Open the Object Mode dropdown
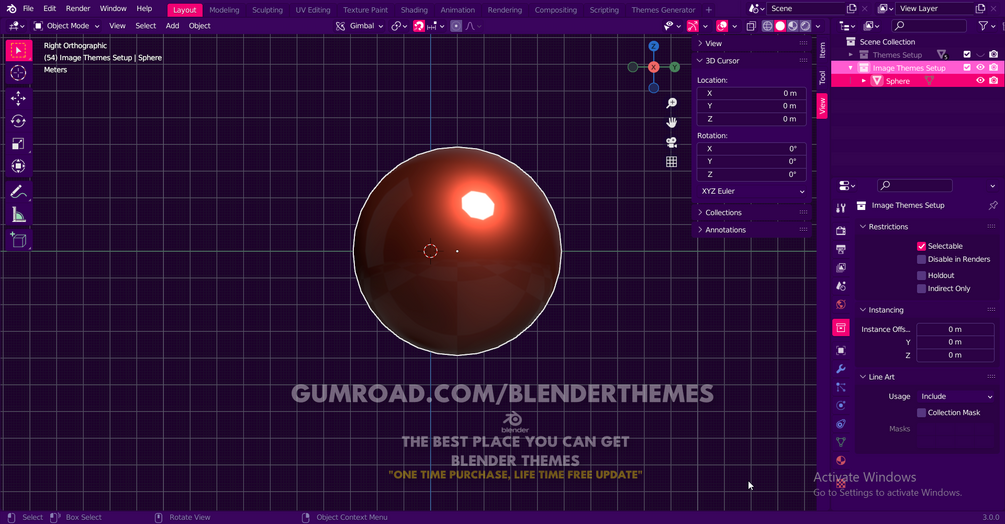This screenshot has width=1005, height=524. point(67,26)
